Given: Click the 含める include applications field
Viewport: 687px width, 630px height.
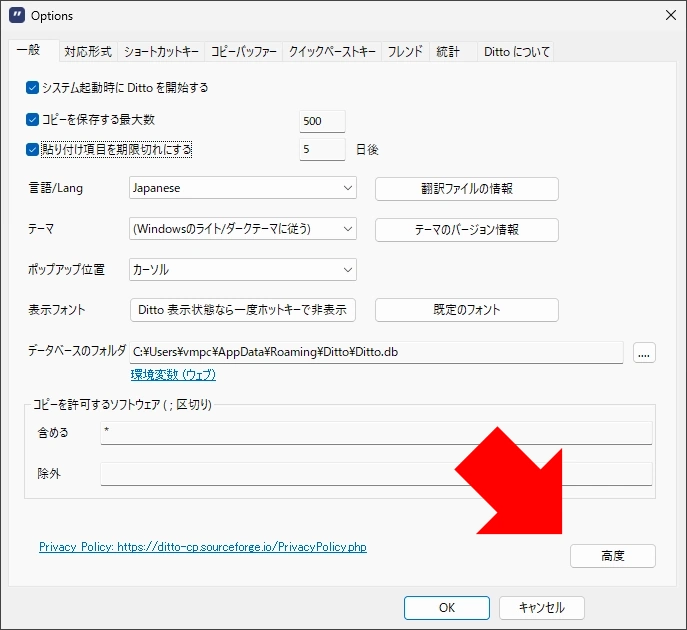Looking at the screenshot, I should click(x=376, y=432).
